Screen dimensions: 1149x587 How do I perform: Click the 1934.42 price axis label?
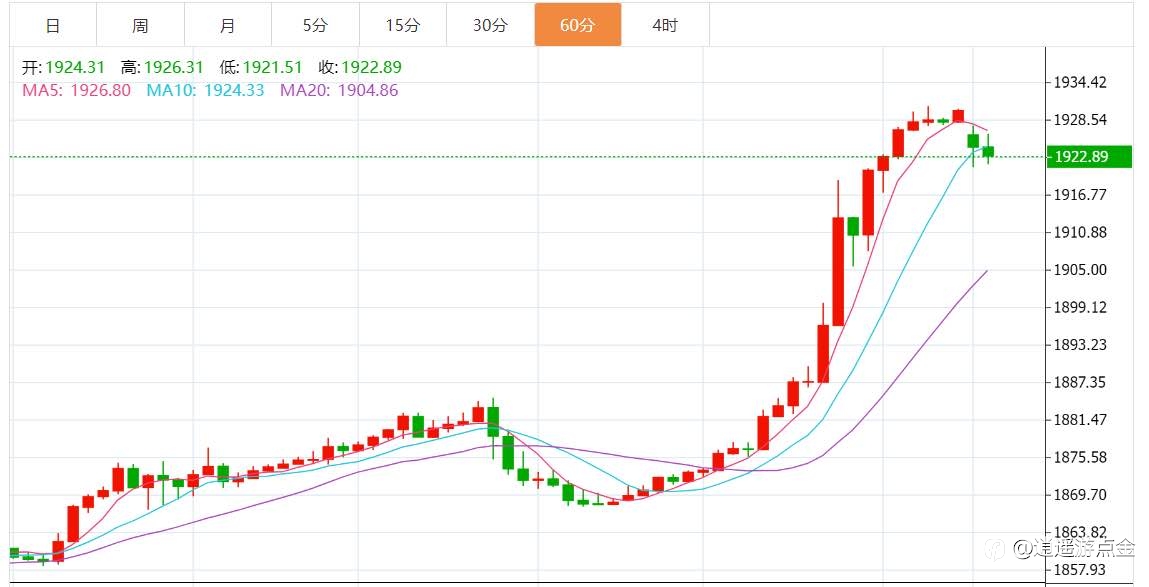[x=1080, y=82]
